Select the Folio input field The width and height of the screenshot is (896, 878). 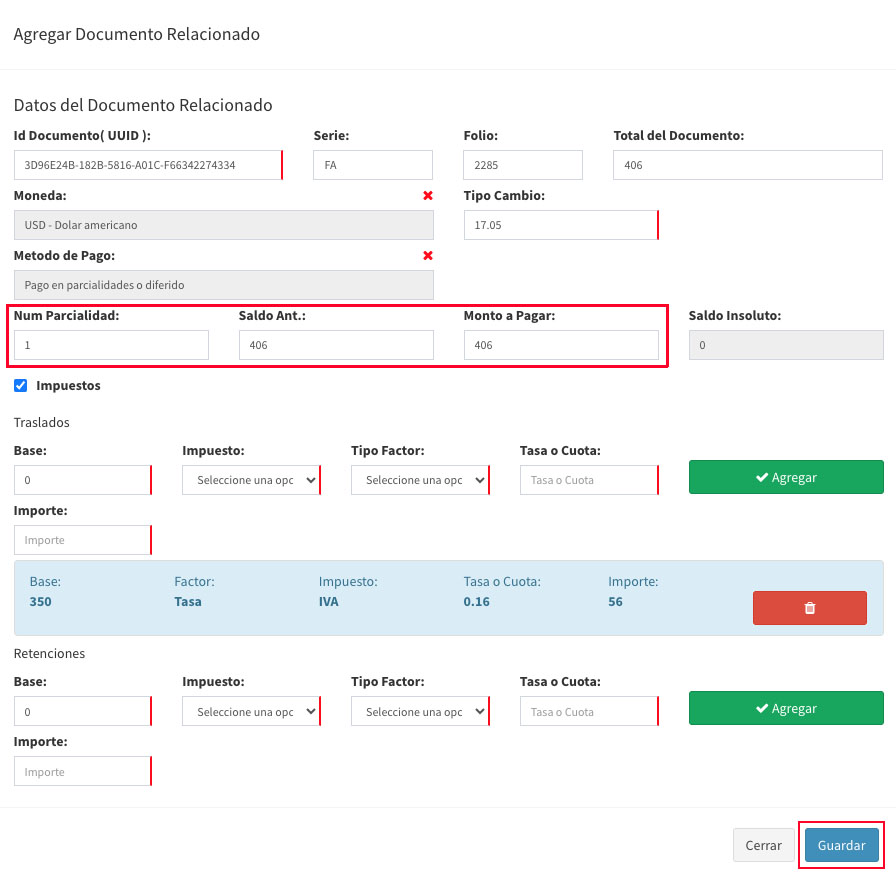(523, 165)
